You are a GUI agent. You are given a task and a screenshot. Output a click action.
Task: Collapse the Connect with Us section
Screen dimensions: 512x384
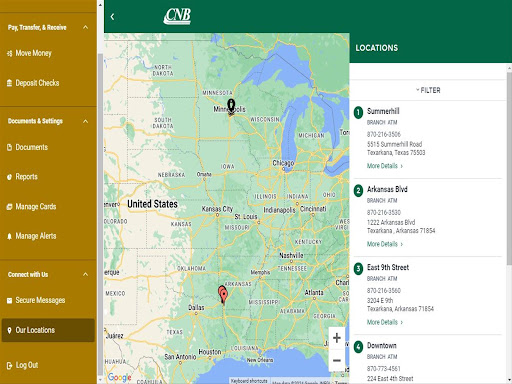(85, 274)
